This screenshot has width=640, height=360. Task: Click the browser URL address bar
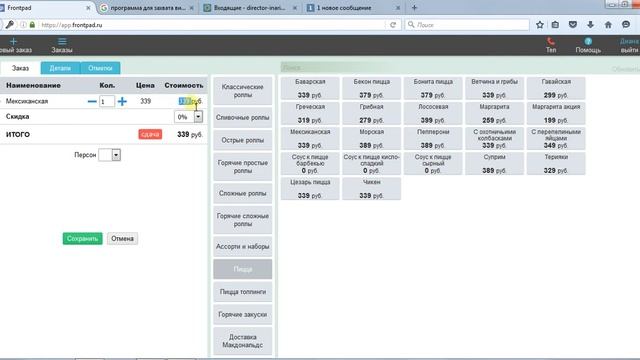pos(212,25)
